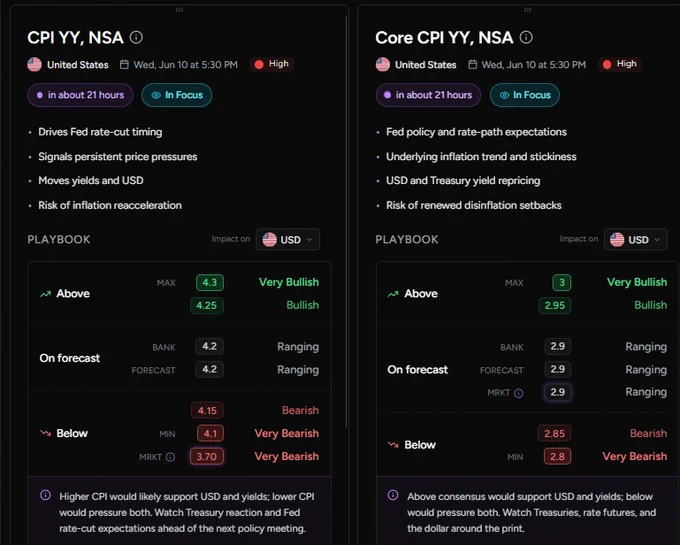Image resolution: width=680 pixels, height=545 pixels.
Task: Open USD impact dropdown in Core CPI playbook
Action: (636, 239)
